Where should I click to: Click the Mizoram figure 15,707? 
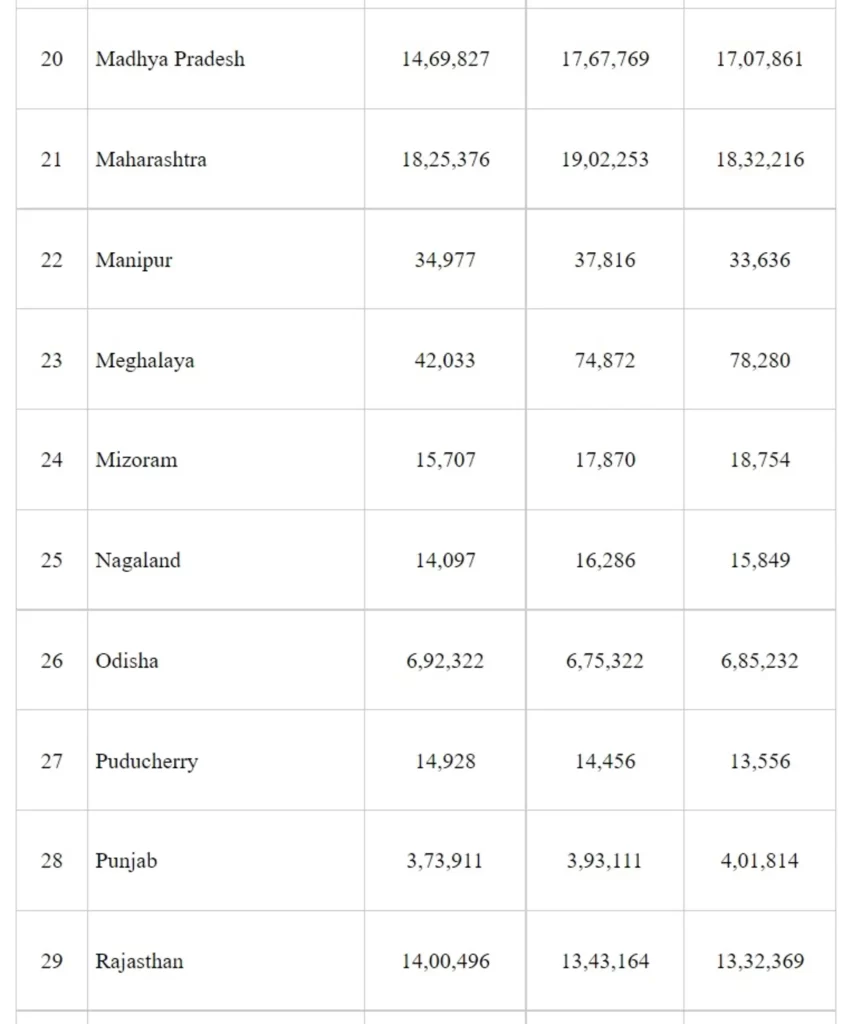(x=446, y=460)
